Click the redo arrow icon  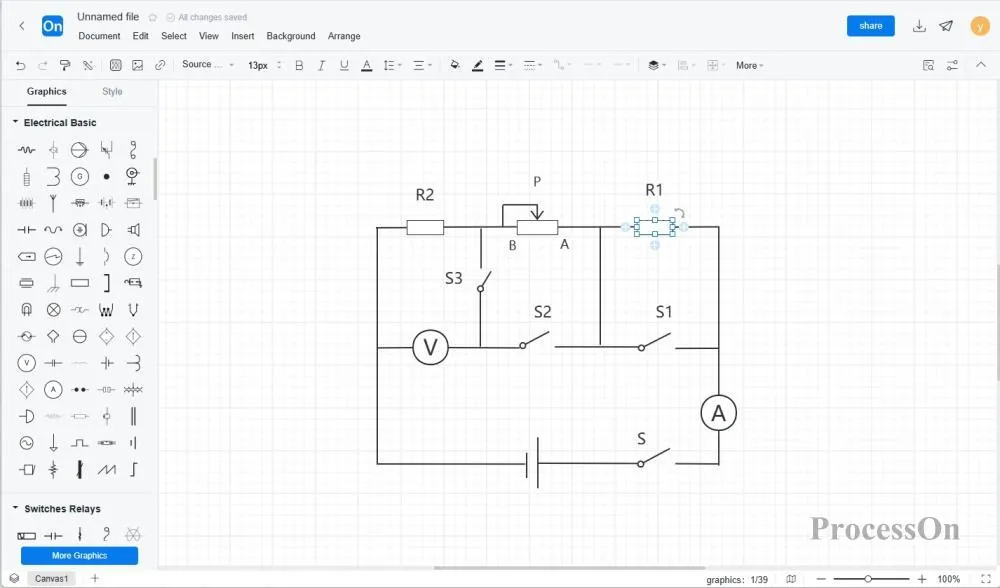(x=43, y=65)
